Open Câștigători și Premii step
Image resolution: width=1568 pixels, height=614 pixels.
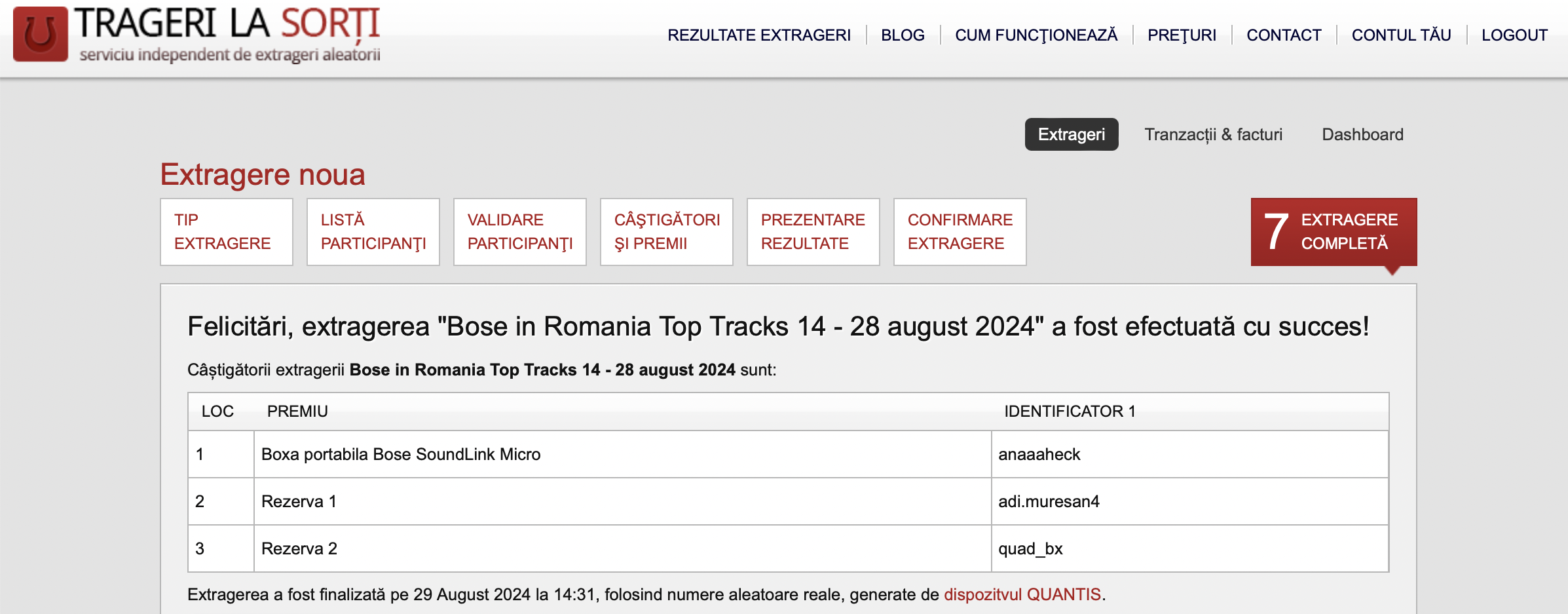666,232
